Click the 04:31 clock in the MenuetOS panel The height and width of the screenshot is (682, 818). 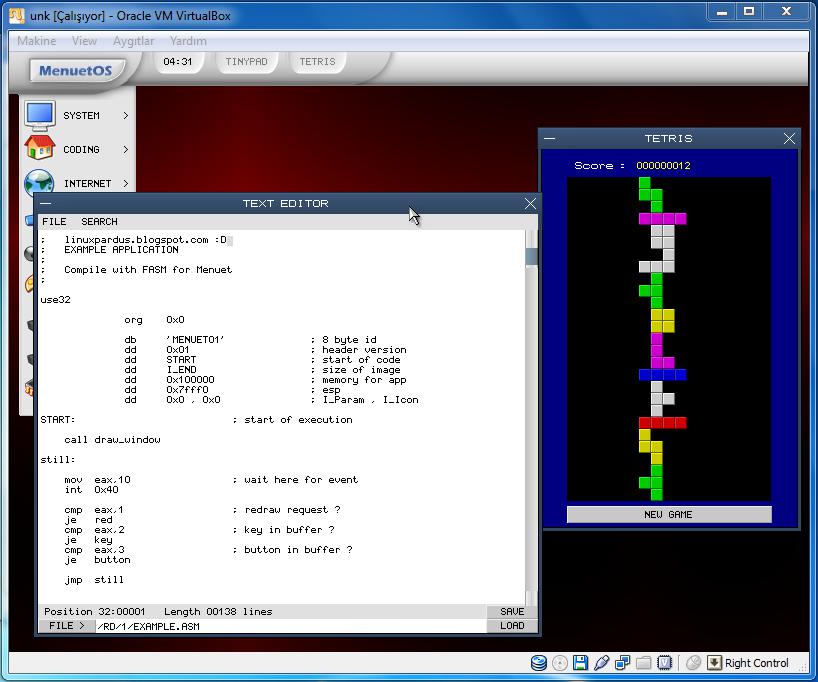(177, 62)
